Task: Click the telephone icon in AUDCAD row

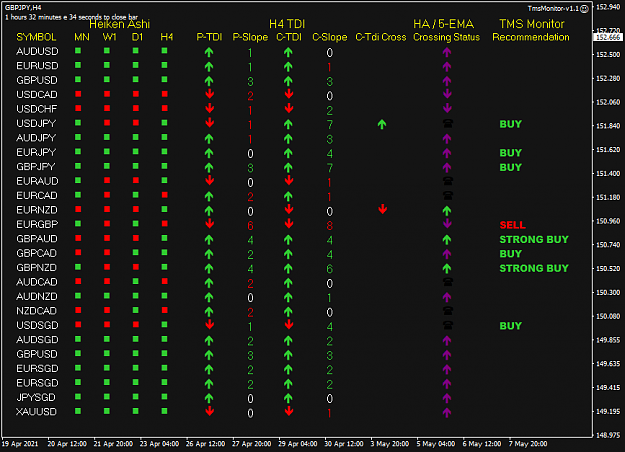Action: click(x=448, y=282)
